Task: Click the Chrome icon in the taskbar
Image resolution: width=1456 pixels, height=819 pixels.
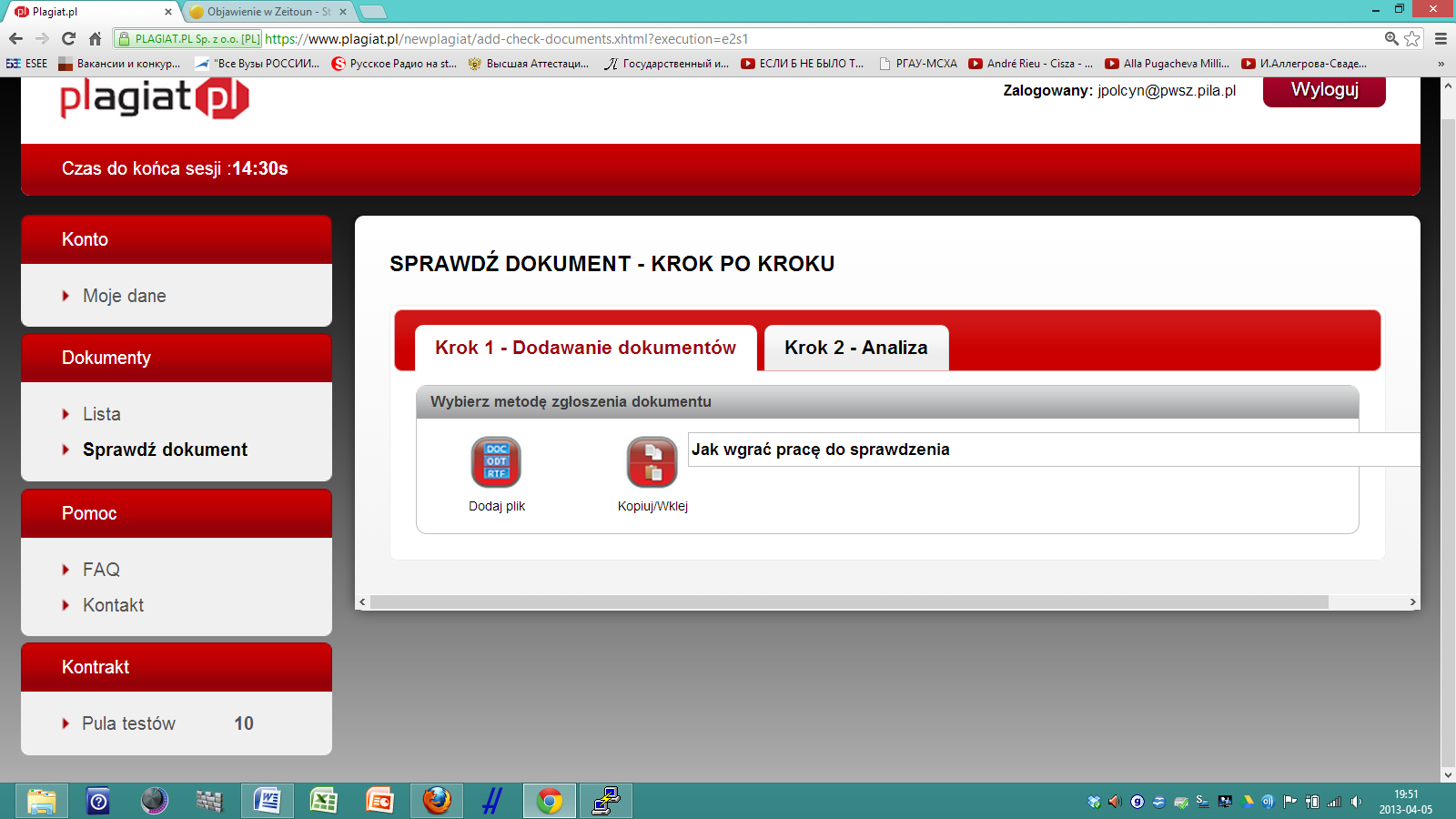Action: (x=549, y=801)
